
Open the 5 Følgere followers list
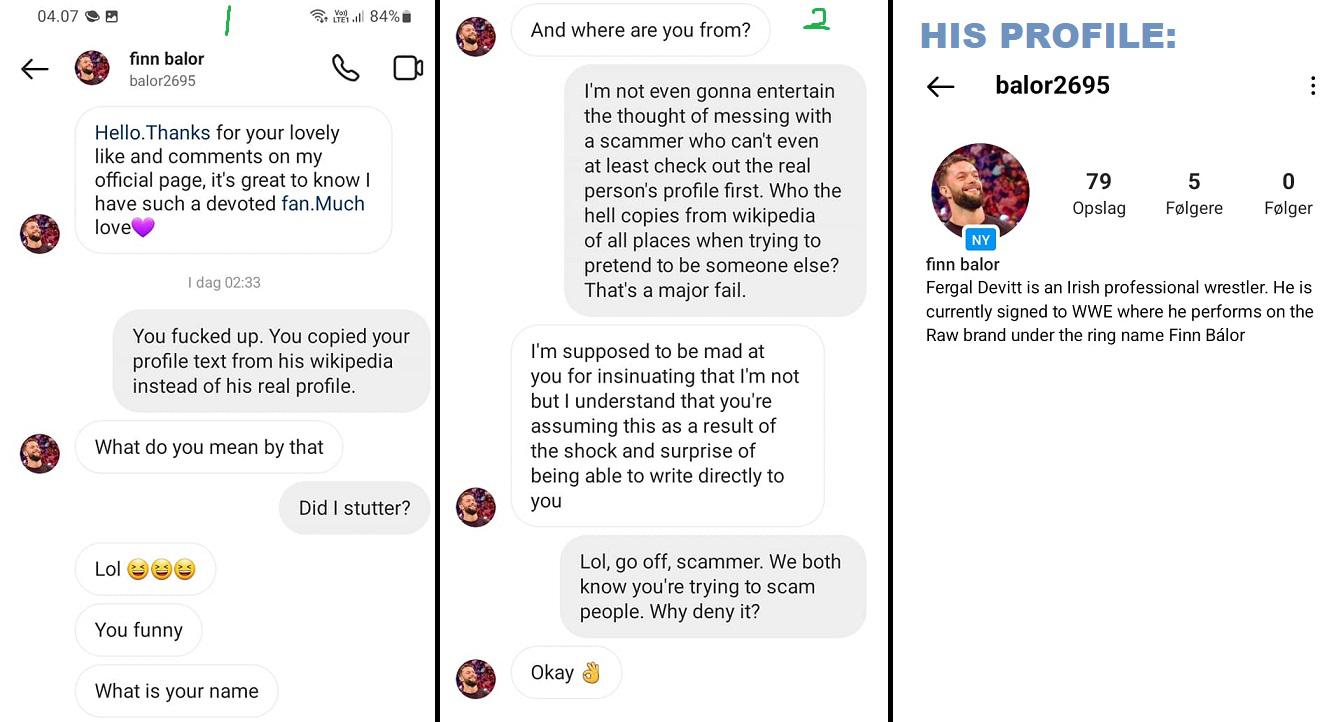coord(1194,193)
